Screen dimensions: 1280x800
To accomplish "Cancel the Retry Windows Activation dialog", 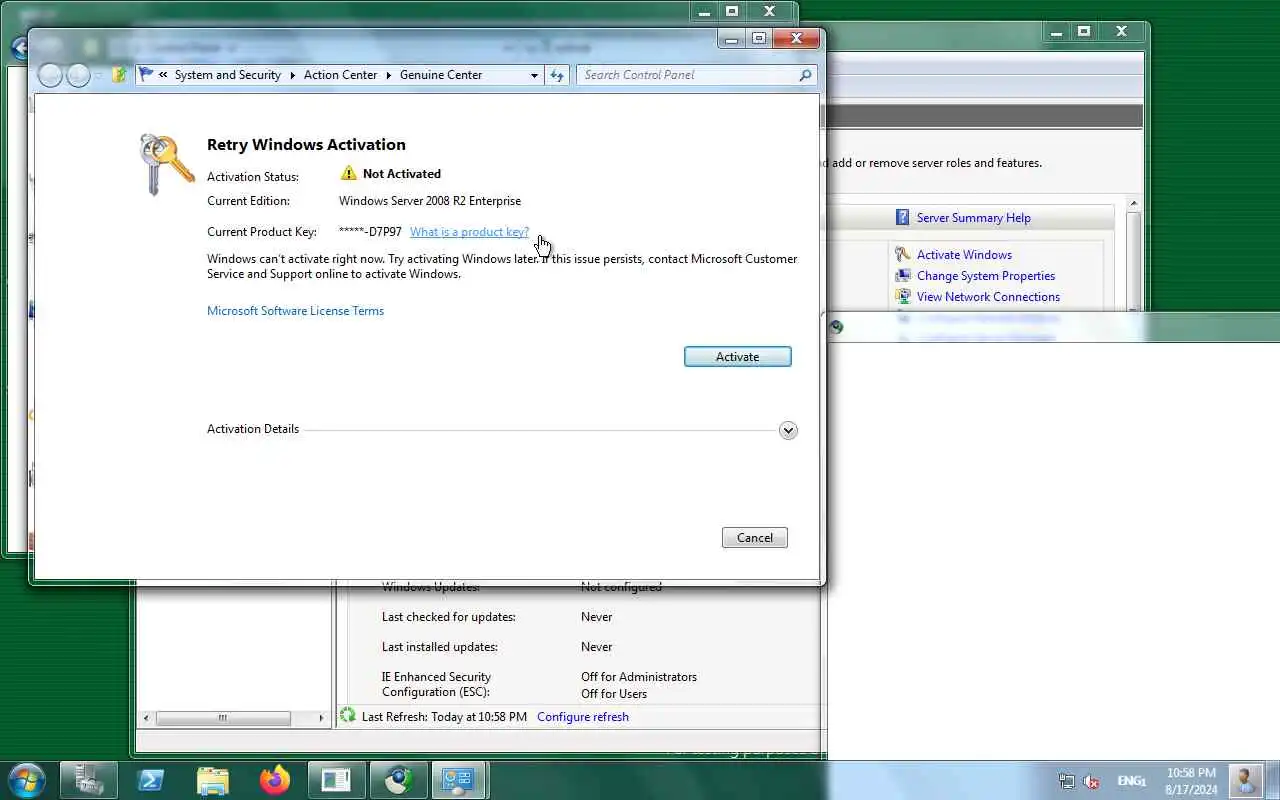I will (x=755, y=538).
